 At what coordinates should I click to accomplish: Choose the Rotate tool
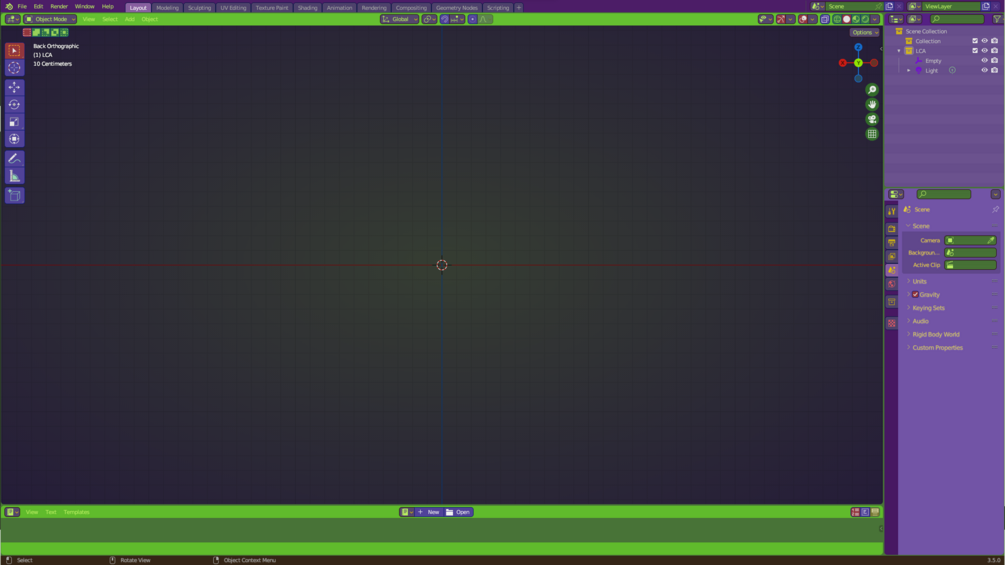14,104
